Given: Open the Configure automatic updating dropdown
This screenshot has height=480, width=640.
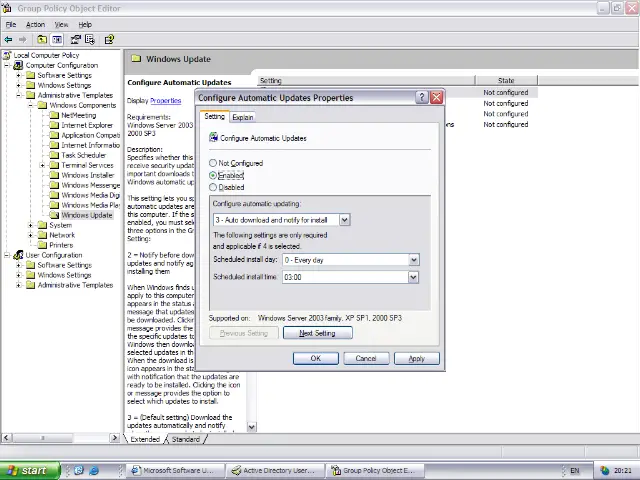Looking at the screenshot, I should (344, 220).
